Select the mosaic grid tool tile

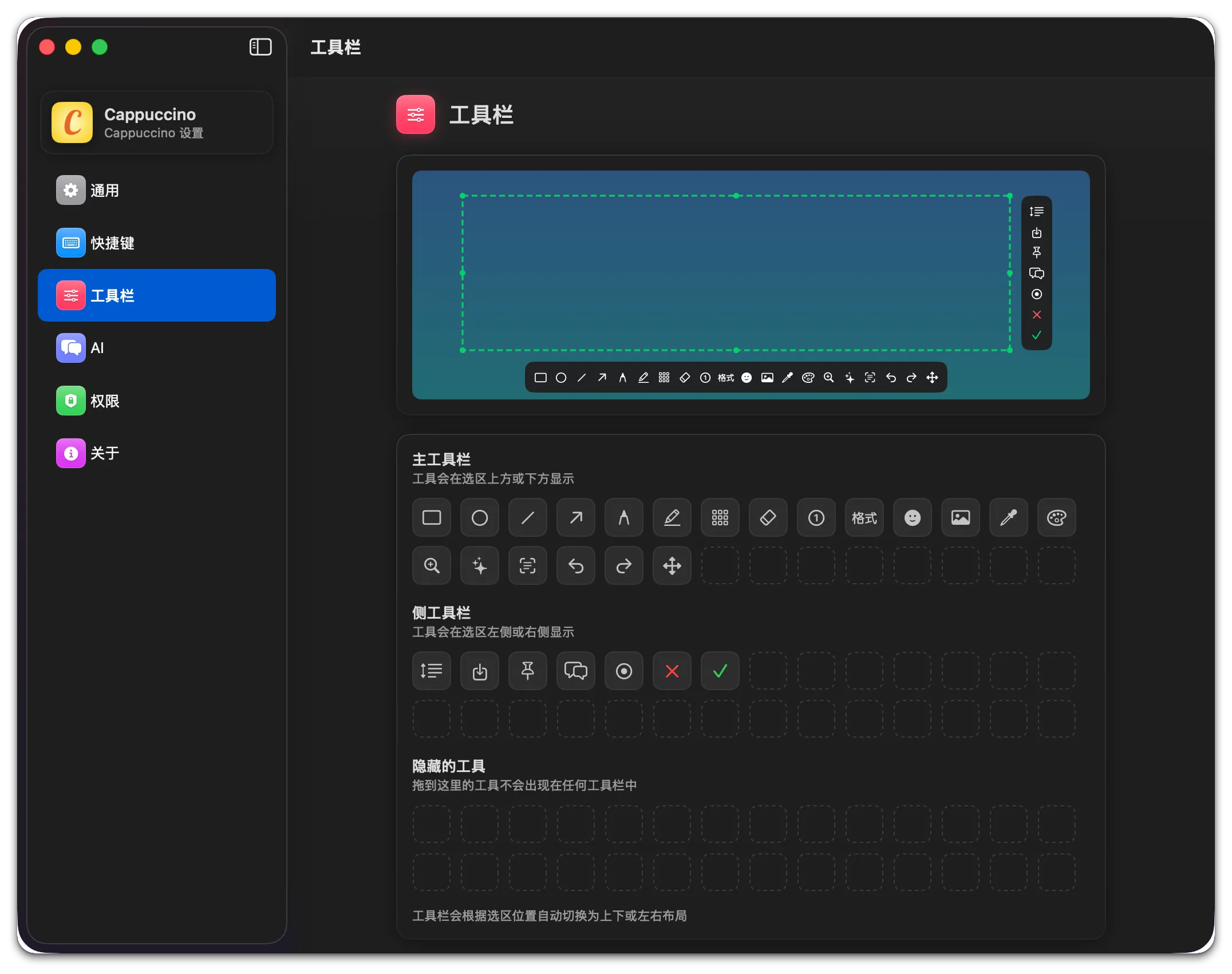(x=720, y=518)
